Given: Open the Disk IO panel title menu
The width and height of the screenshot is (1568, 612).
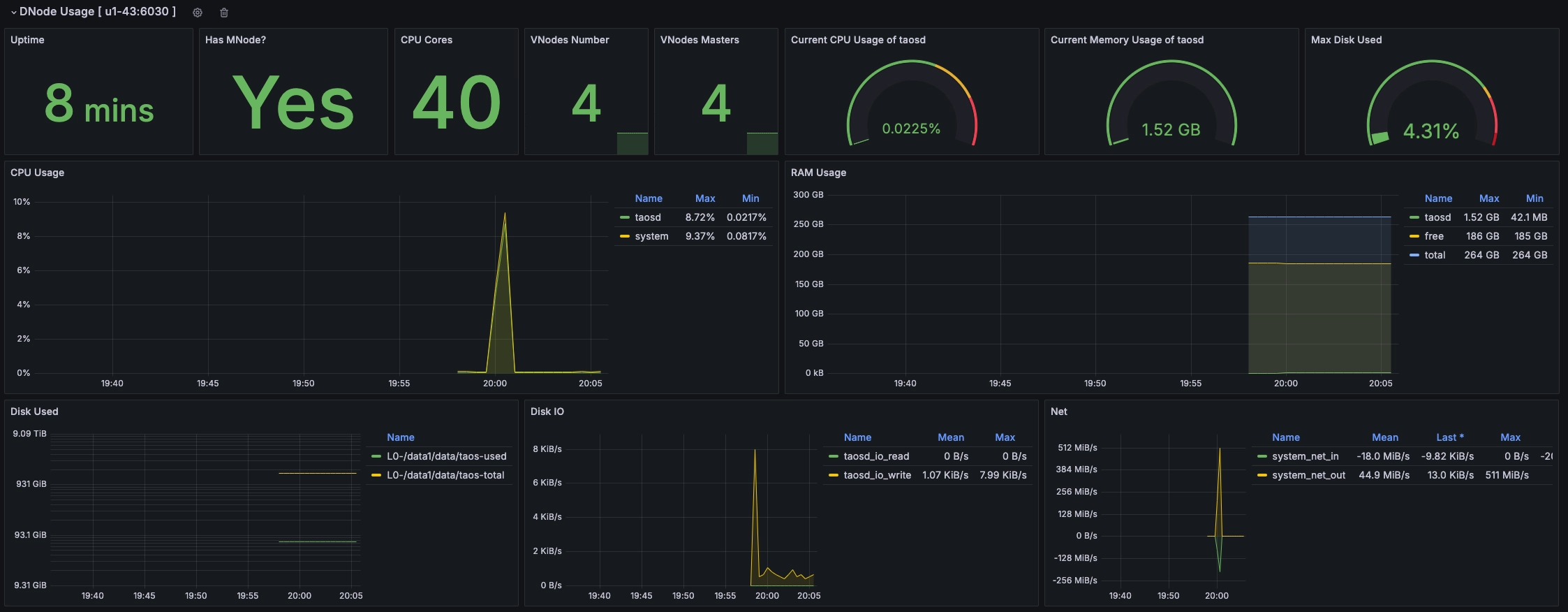Looking at the screenshot, I should (x=547, y=411).
